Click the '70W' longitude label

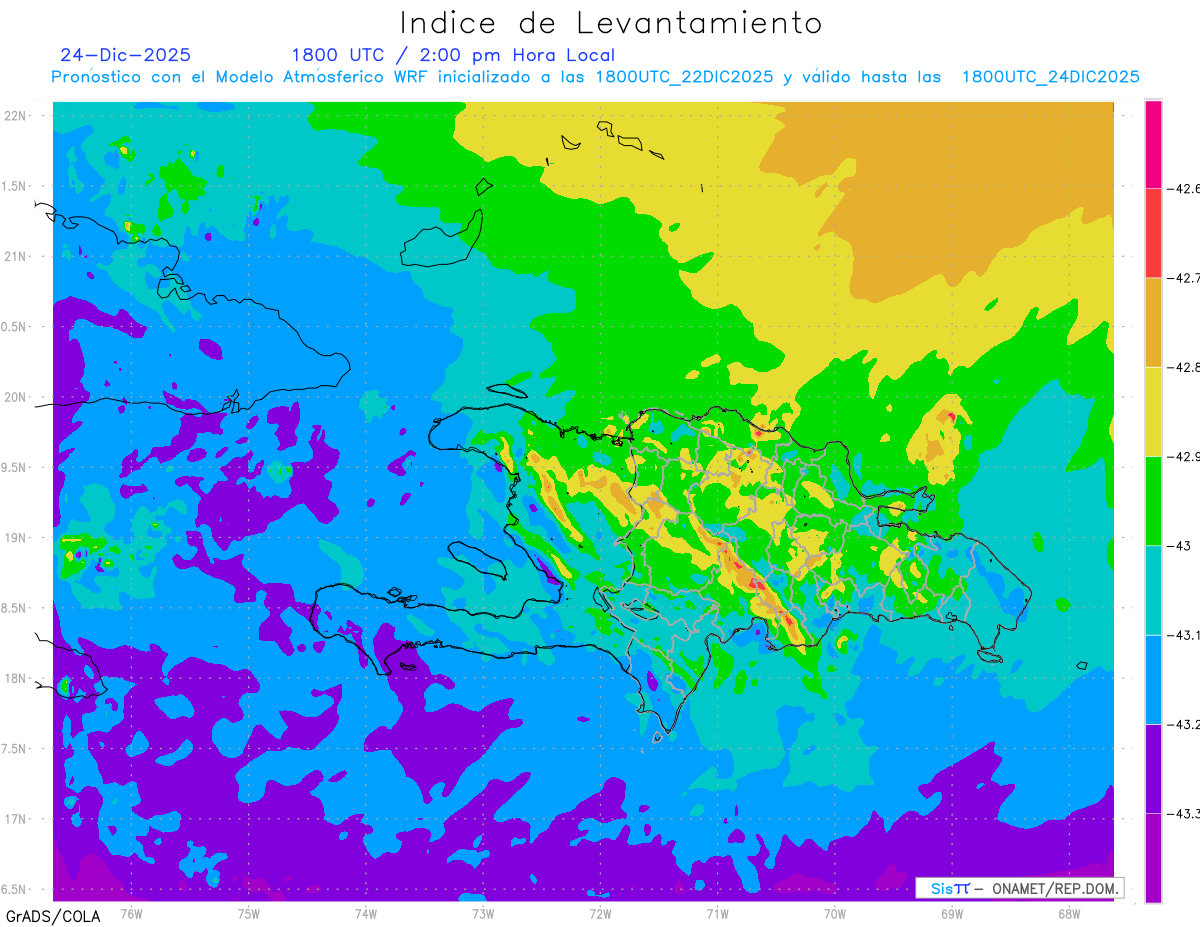click(835, 914)
